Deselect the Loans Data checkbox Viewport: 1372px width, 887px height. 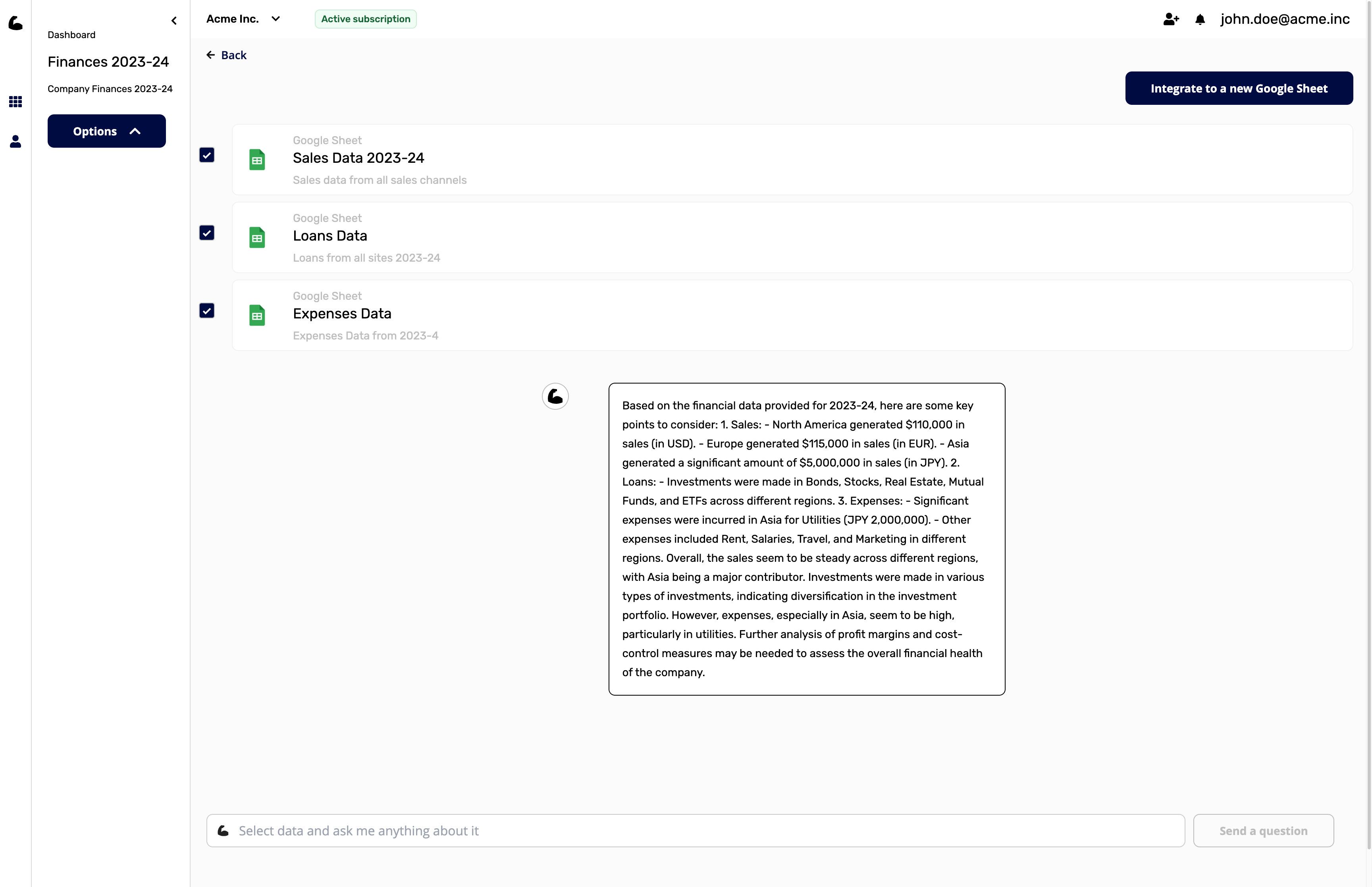[x=207, y=233]
